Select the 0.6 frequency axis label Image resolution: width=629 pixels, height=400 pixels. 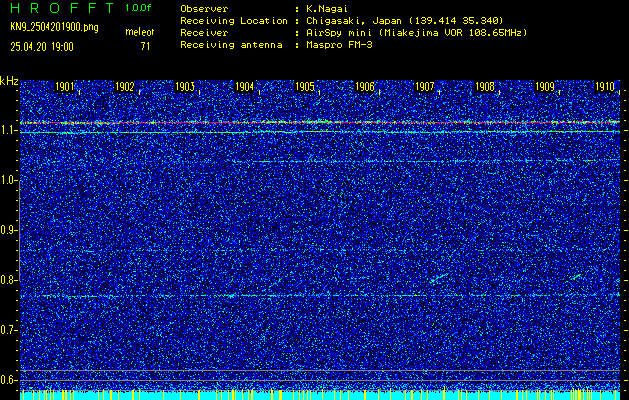(x=8, y=380)
